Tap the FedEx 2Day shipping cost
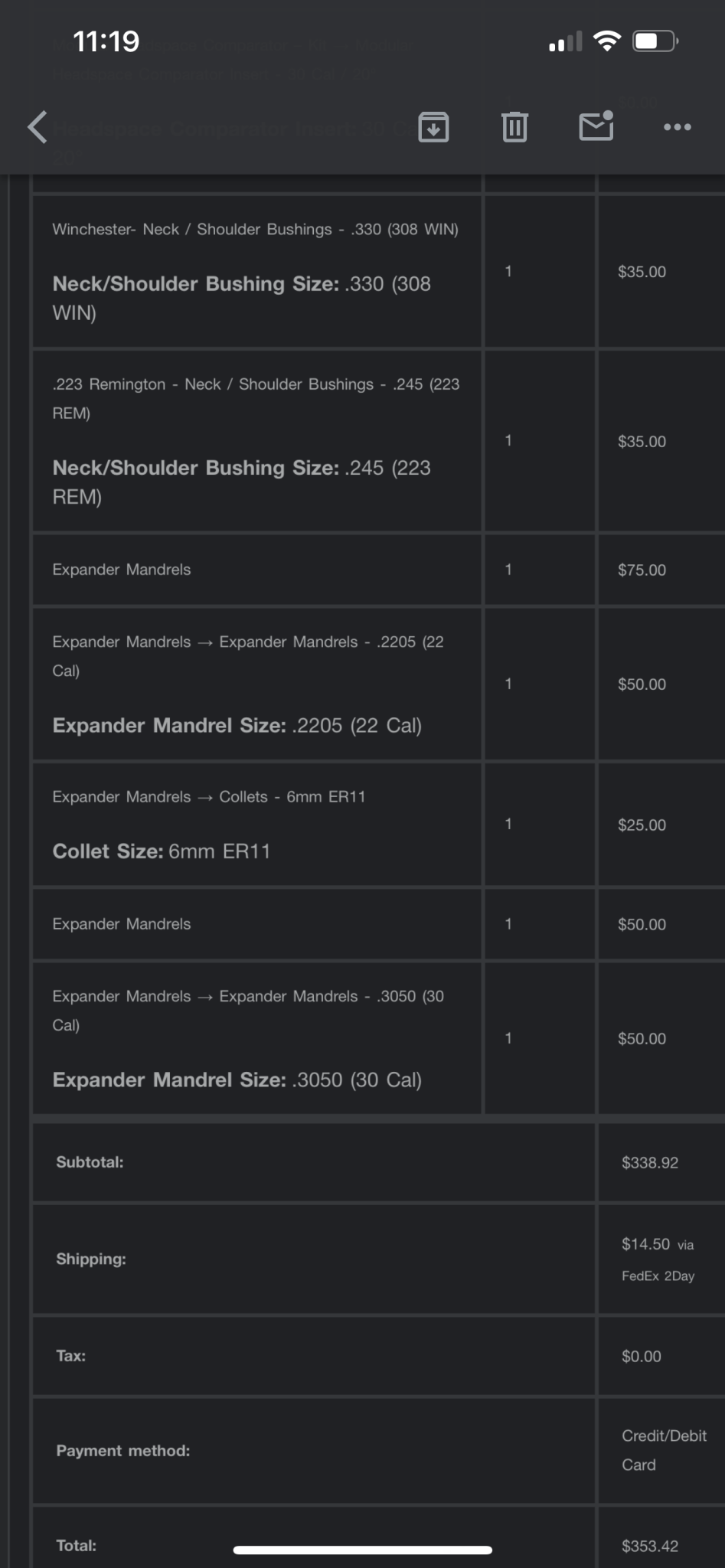 click(658, 1259)
